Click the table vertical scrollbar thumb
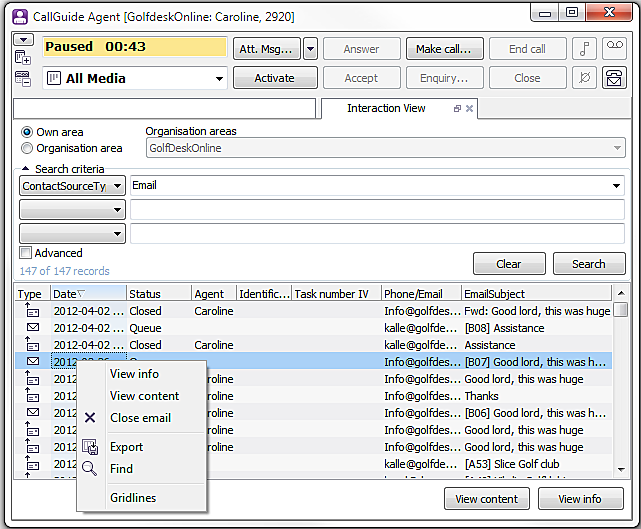Image resolution: width=641 pixels, height=529 pixels. point(621,309)
